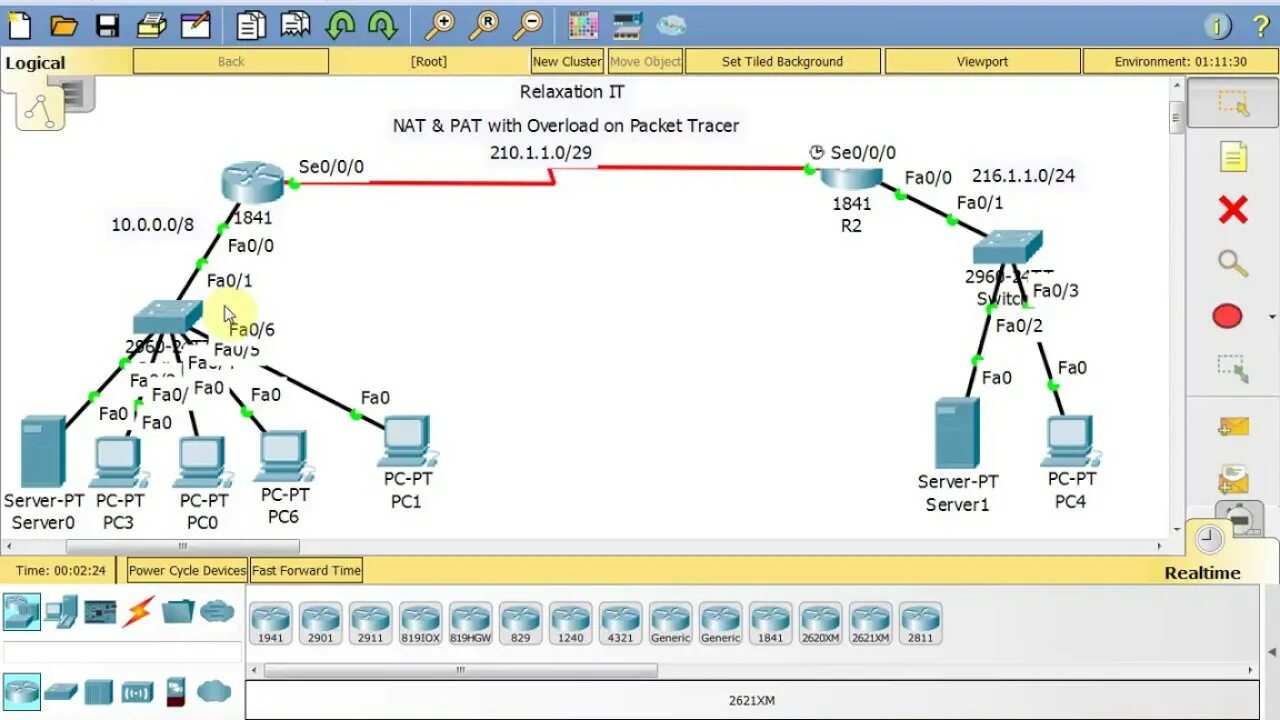Click the Environment: 01:11:30 button
This screenshot has height=720, width=1280.
[1180, 61]
